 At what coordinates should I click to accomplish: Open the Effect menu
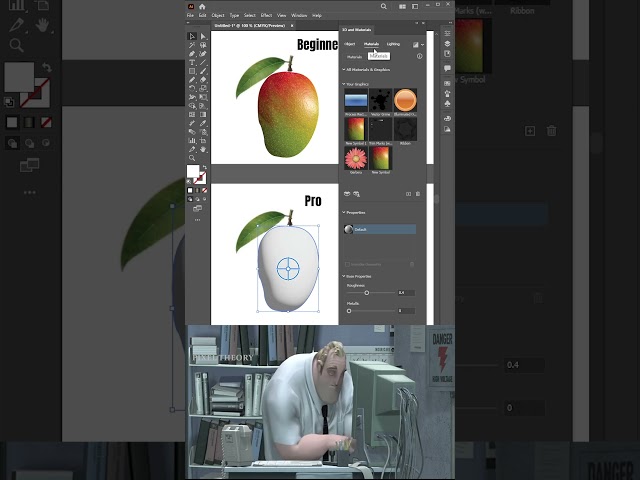(266, 16)
